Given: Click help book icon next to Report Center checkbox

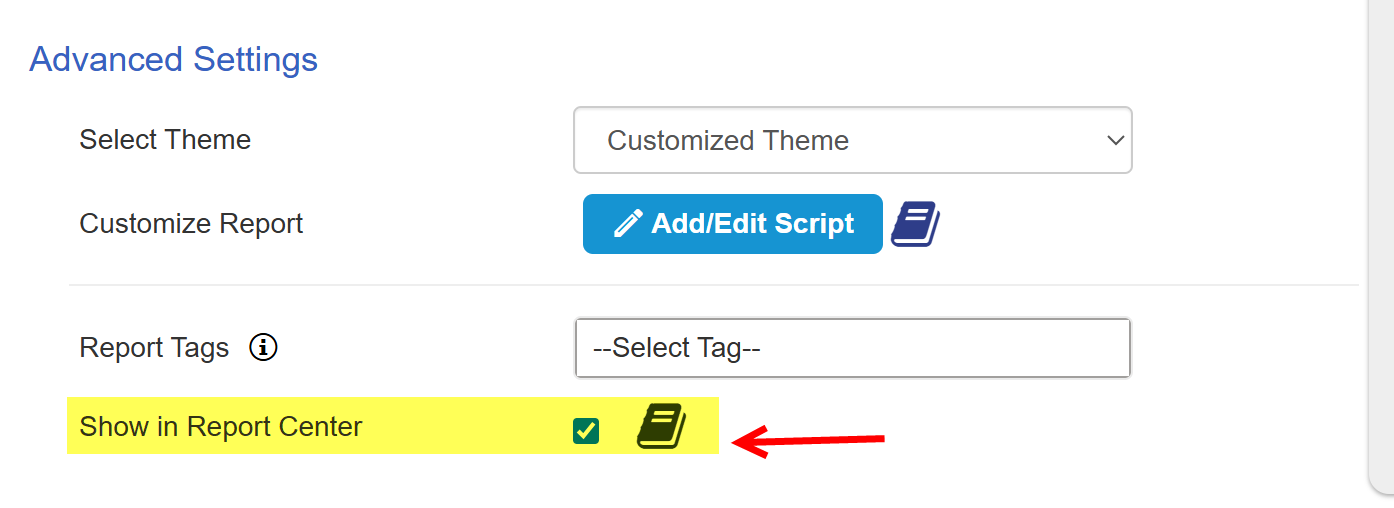Looking at the screenshot, I should (661, 427).
